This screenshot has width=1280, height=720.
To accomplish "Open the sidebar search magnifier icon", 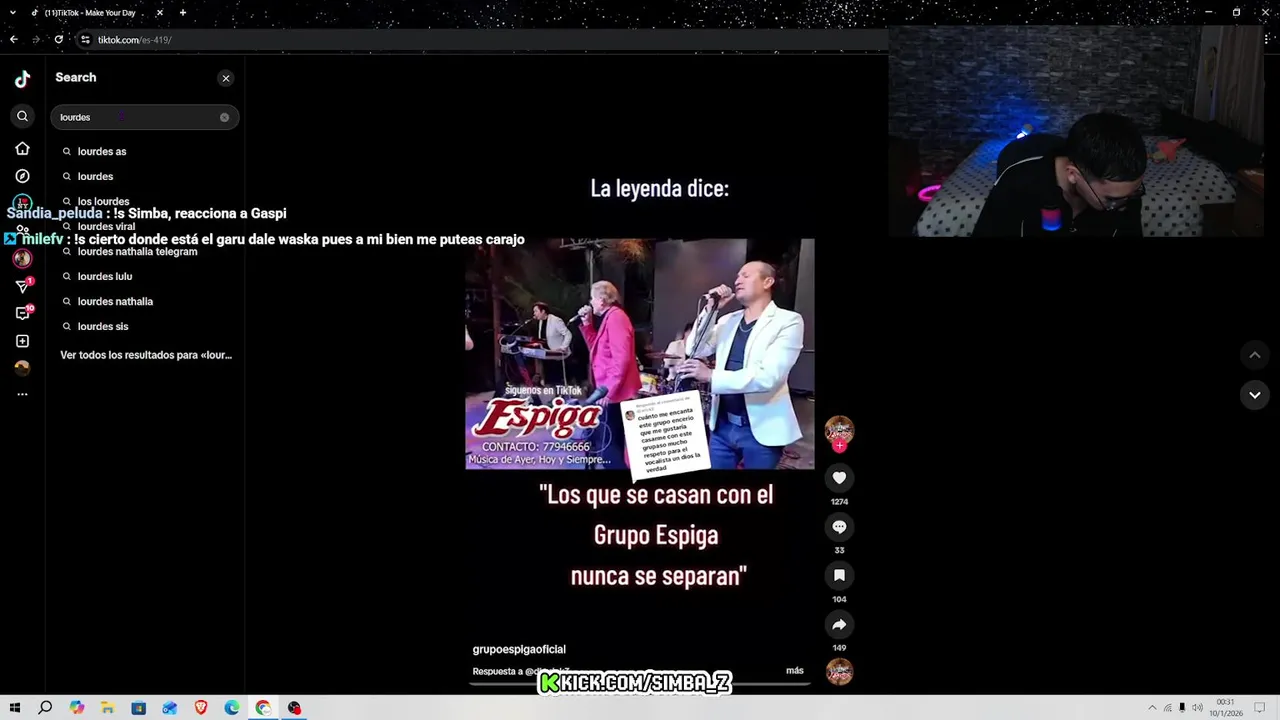I will (x=22, y=117).
